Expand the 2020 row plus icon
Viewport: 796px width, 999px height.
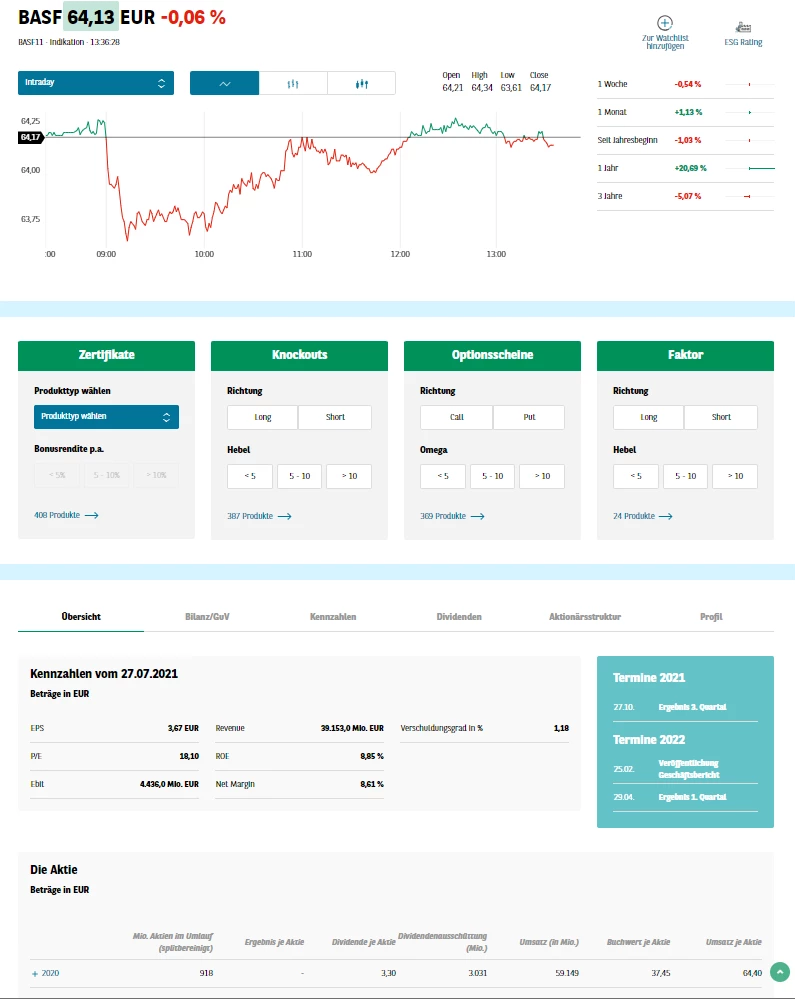[35, 974]
